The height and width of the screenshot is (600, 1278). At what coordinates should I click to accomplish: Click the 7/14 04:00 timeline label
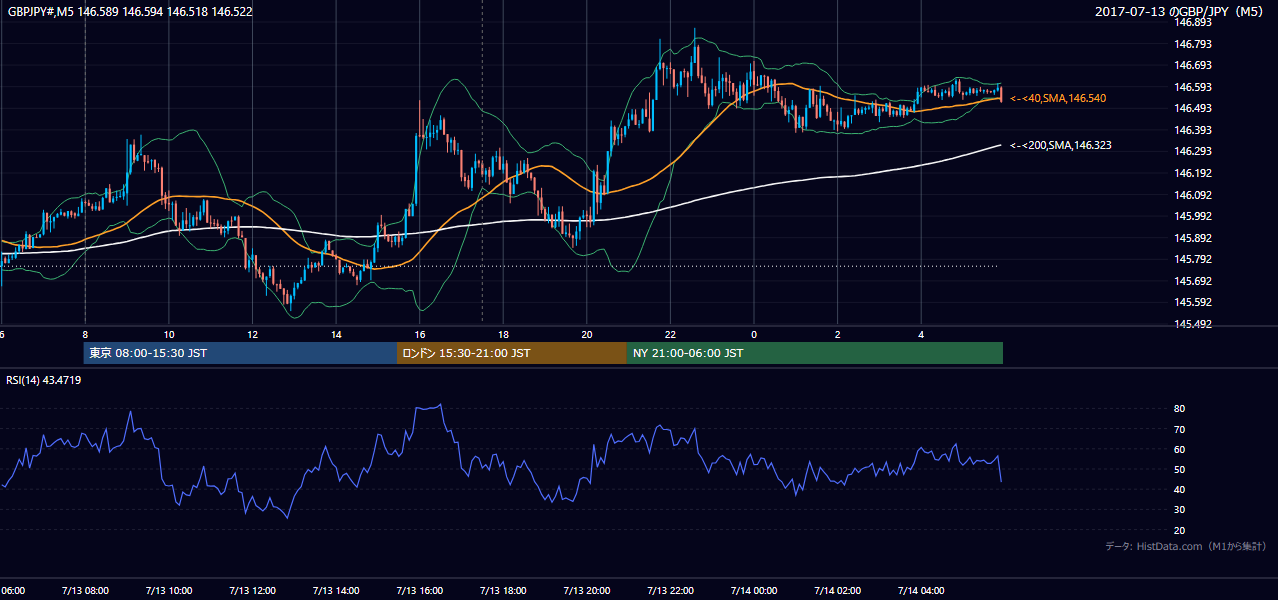click(x=921, y=590)
